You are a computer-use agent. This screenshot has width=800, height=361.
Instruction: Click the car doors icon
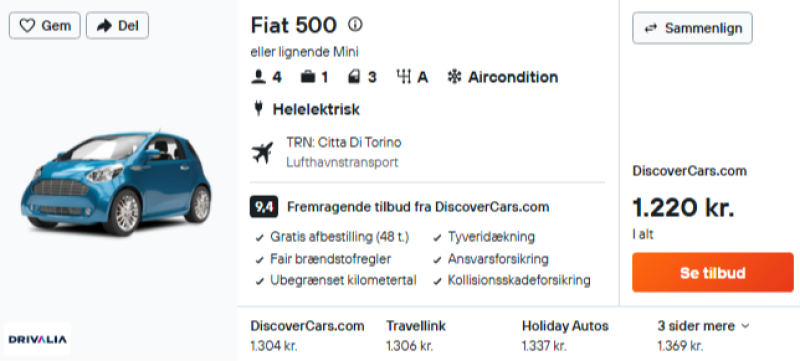coord(354,77)
